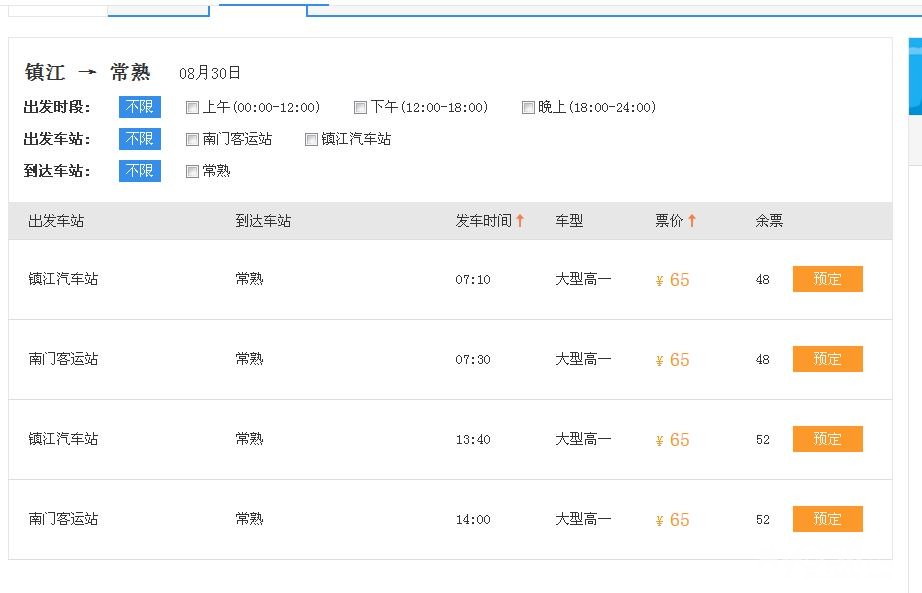Click 大型高一 in the 07:30 row

tap(583, 359)
